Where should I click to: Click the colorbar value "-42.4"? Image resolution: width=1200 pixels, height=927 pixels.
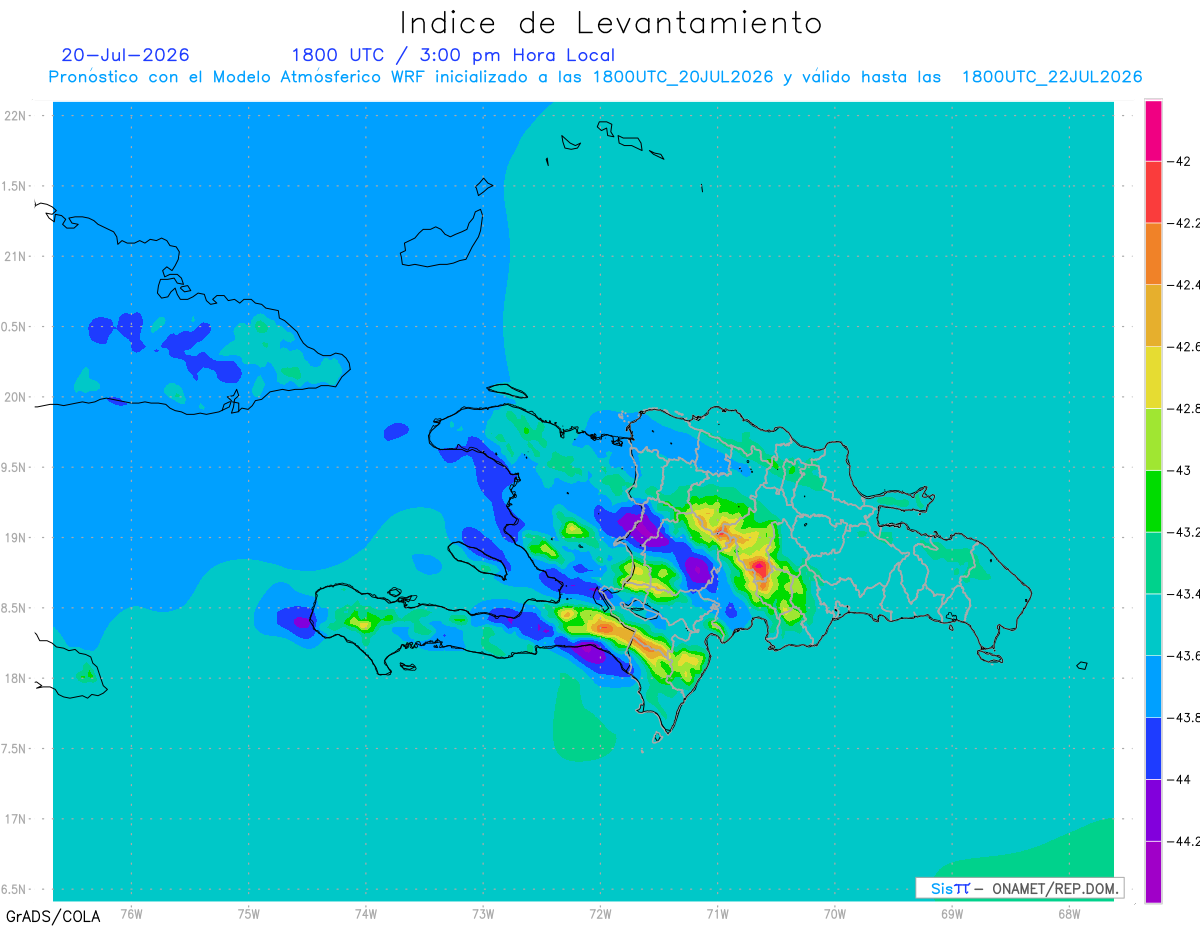pyautogui.click(x=1185, y=285)
